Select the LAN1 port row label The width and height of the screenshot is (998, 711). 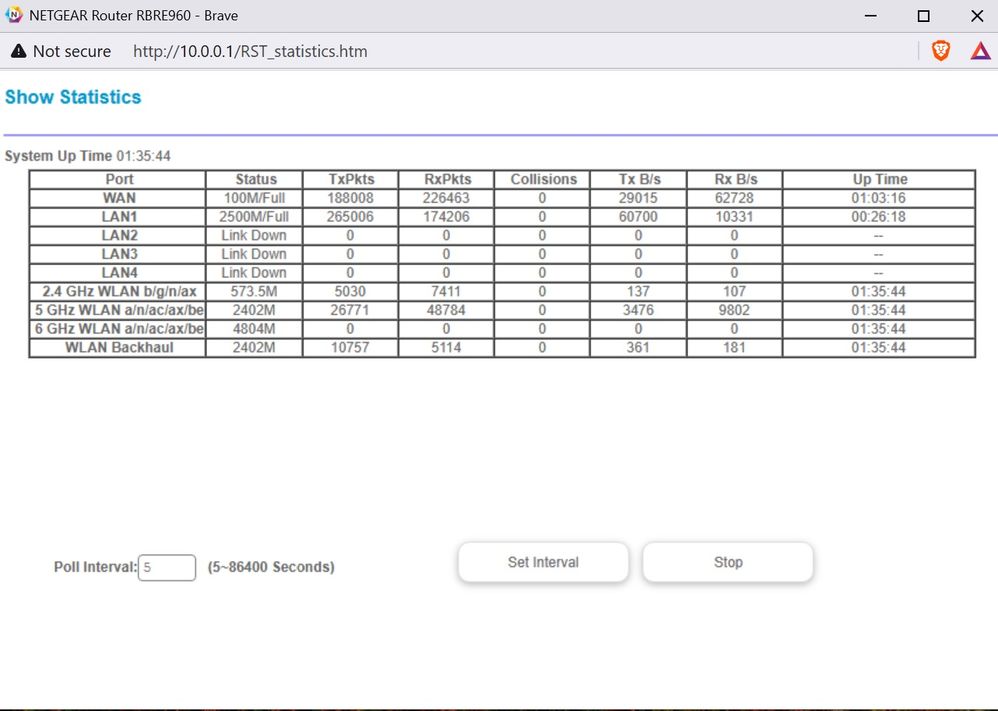tap(119, 216)
